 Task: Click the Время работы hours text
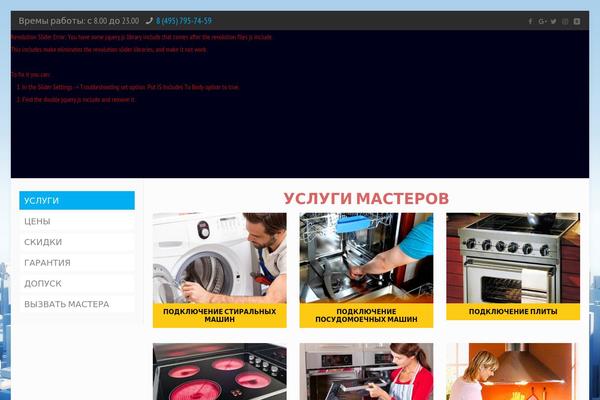point(79,21)
